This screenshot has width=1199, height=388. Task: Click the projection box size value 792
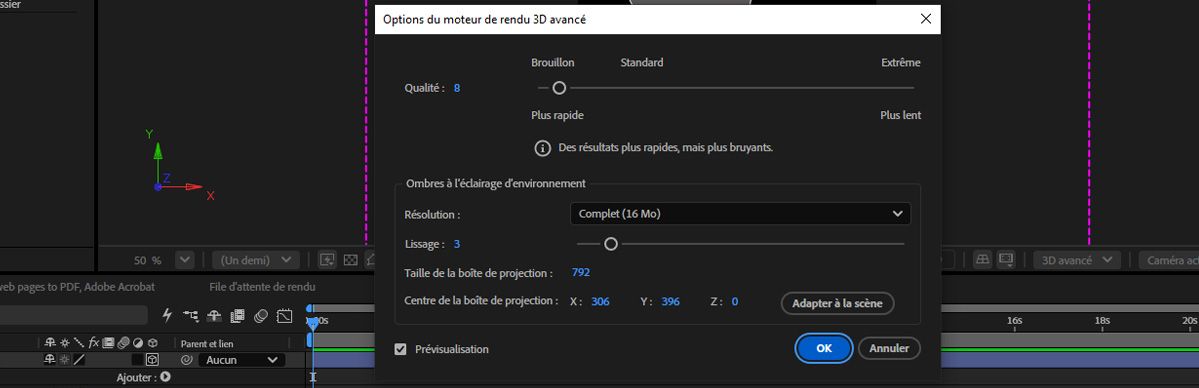[580, 272]
